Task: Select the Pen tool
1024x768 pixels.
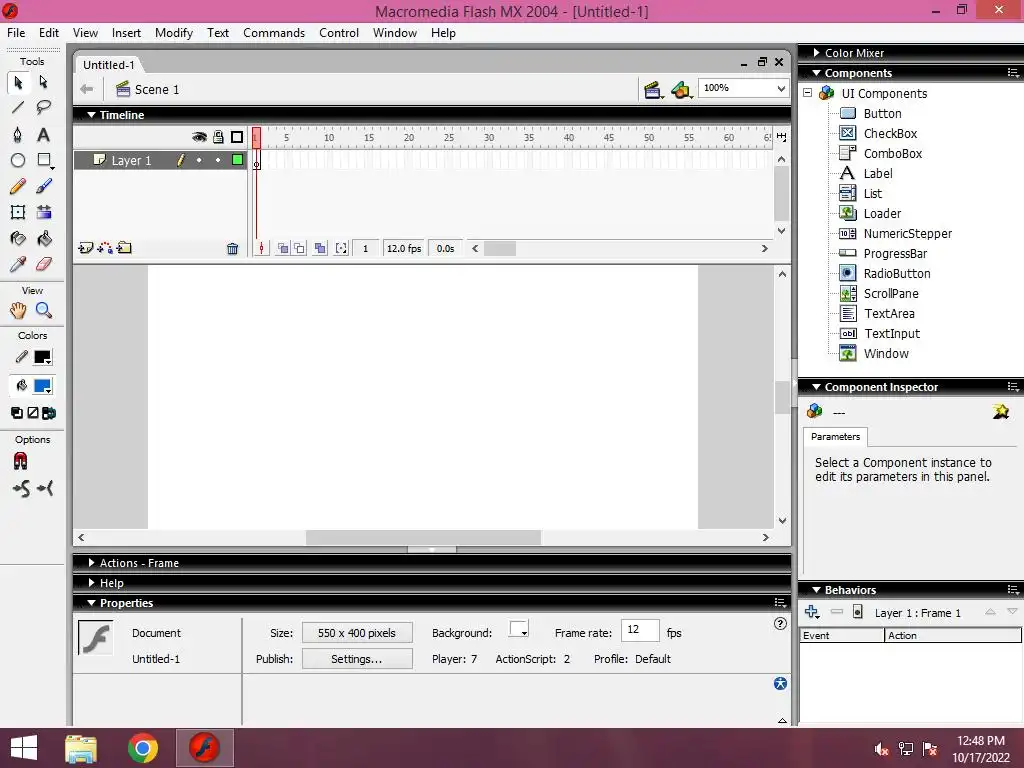Action: [18, 135]
